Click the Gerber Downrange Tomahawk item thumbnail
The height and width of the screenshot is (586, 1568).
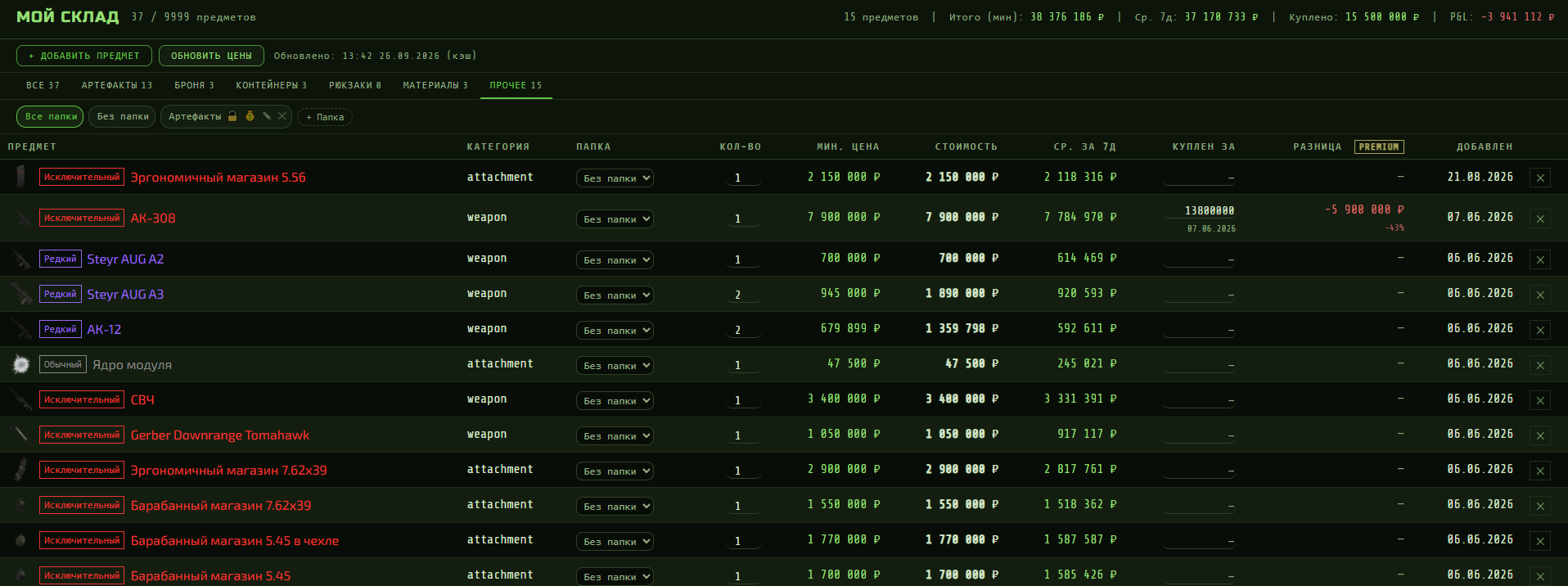21,435
